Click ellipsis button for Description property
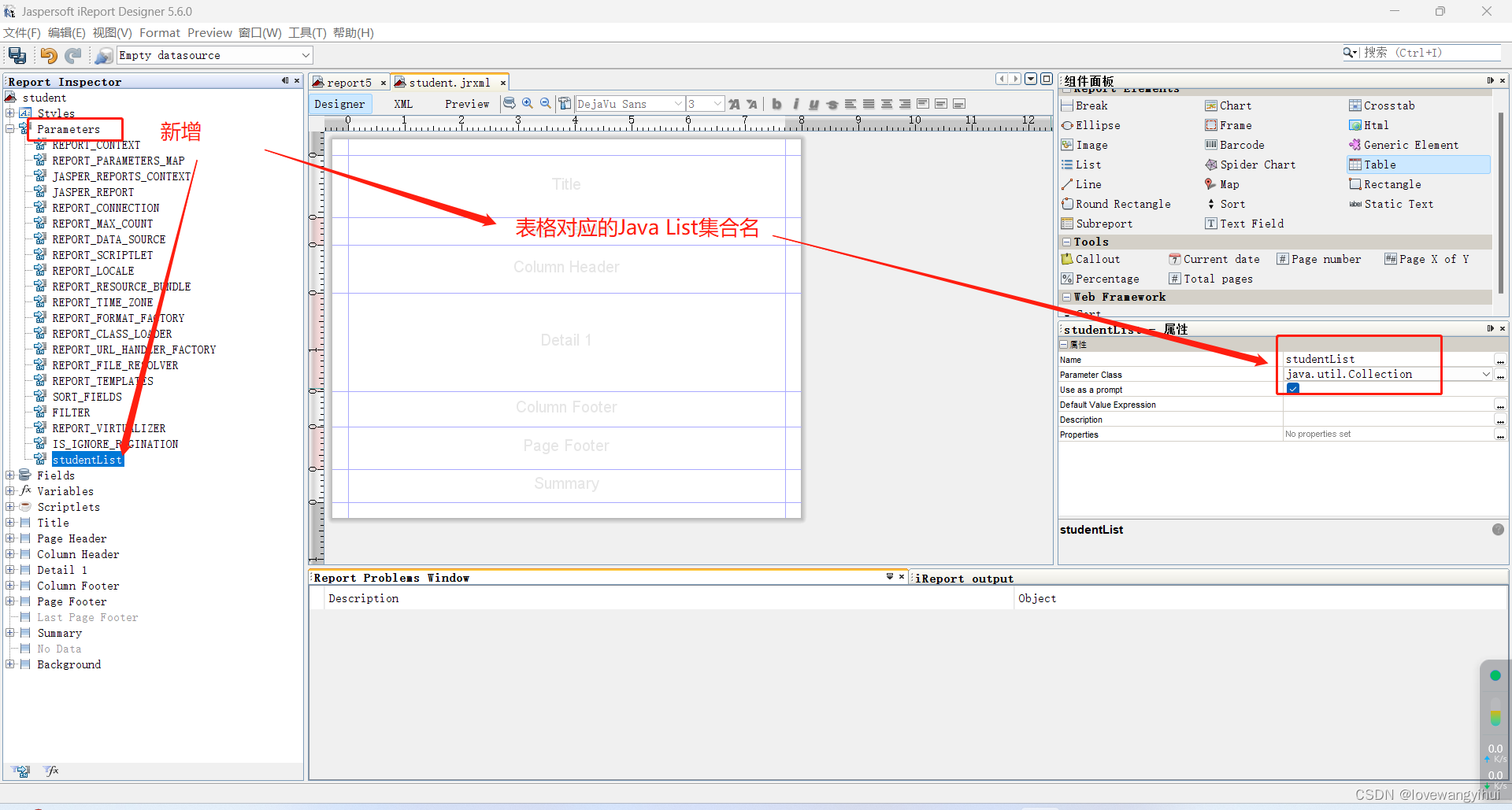The image size is (1512, 810). pos(1501,420)
